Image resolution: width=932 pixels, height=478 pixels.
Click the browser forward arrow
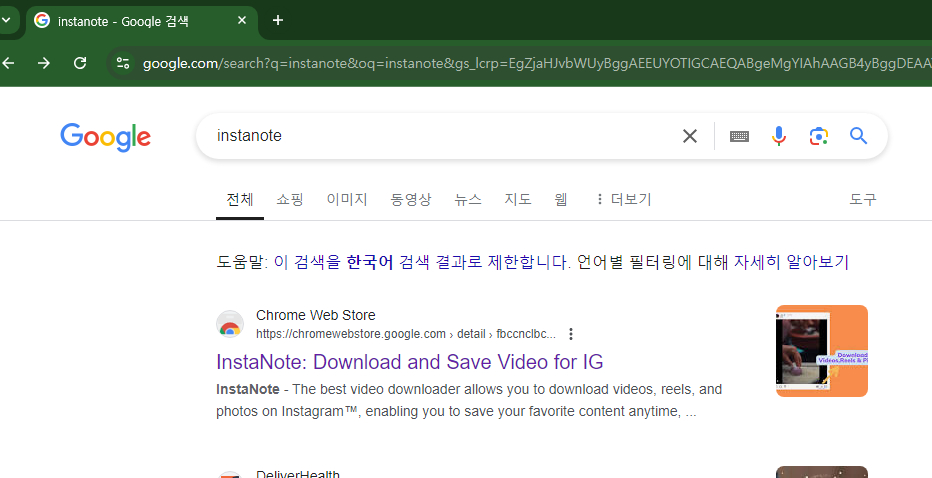(x=44, y=63)
